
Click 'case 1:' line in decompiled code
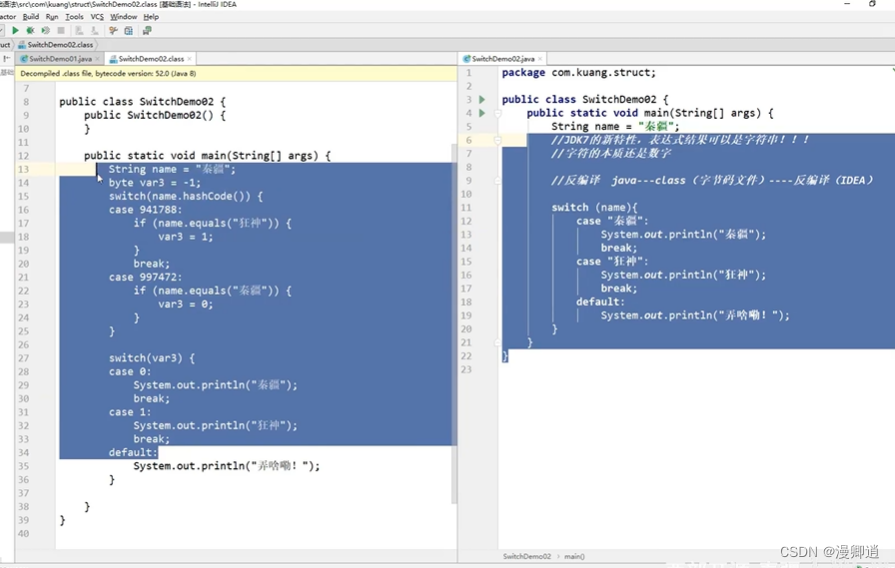[x=130, y=412]
